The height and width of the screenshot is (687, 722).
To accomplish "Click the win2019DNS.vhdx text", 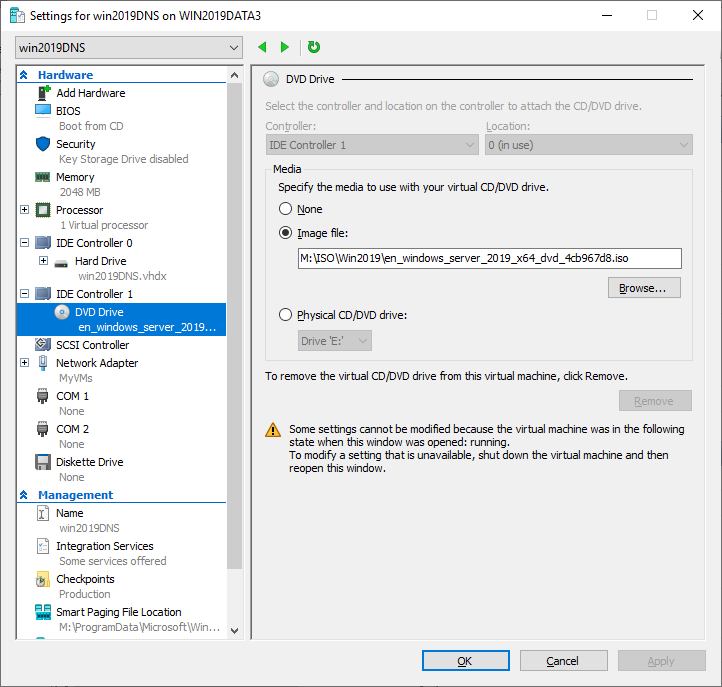I will point(122,276).
